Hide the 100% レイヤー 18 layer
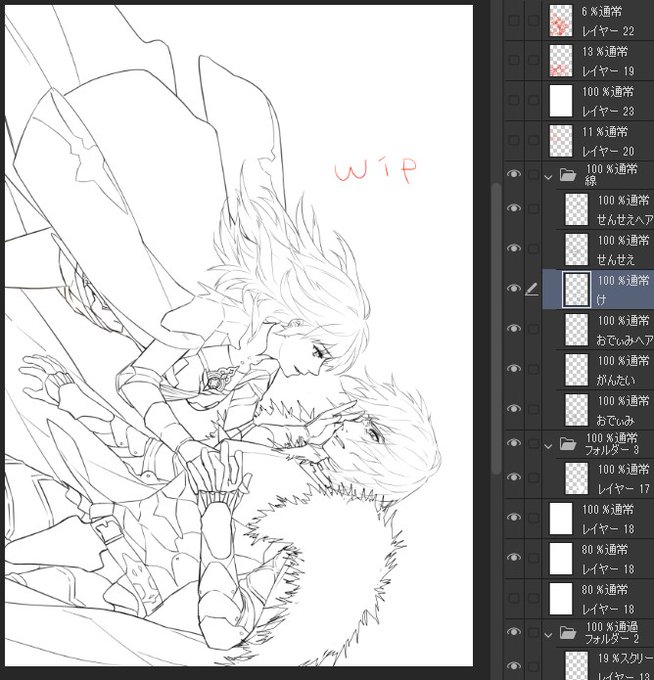Screen dimensions: 654x680 click(x=514, y=517)
